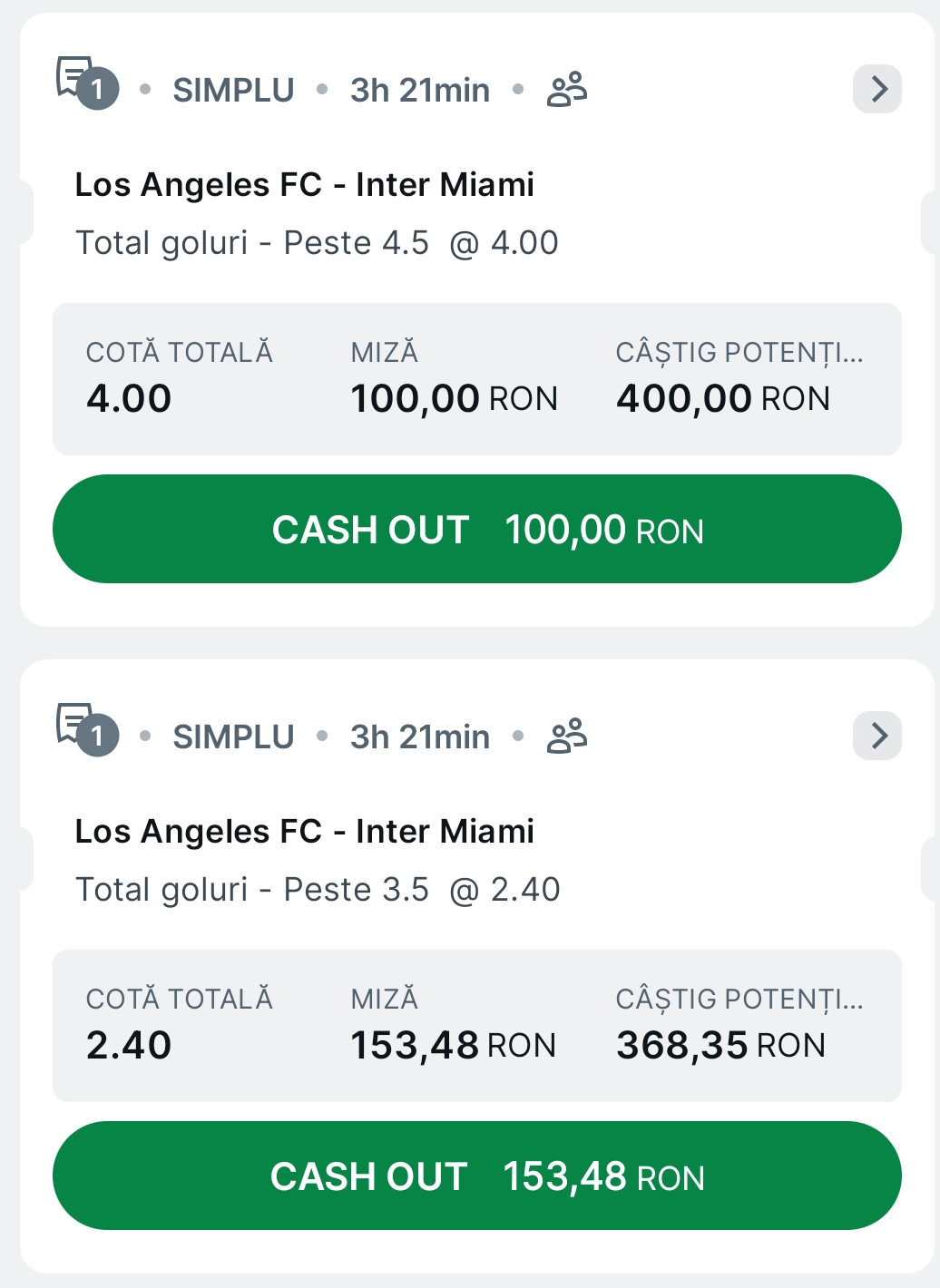Tap SIMPLU label on first ticket

[x=233, y=90]
